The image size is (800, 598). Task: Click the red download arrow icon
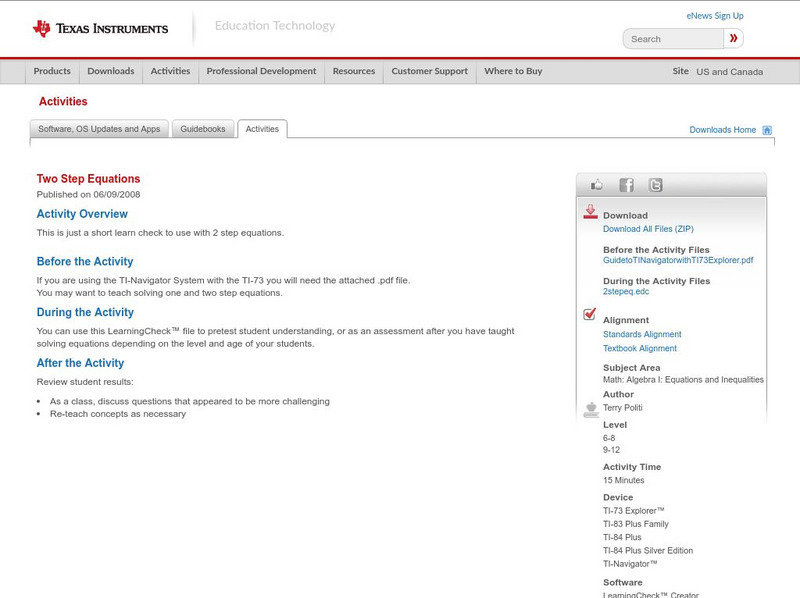coord(590,212)
